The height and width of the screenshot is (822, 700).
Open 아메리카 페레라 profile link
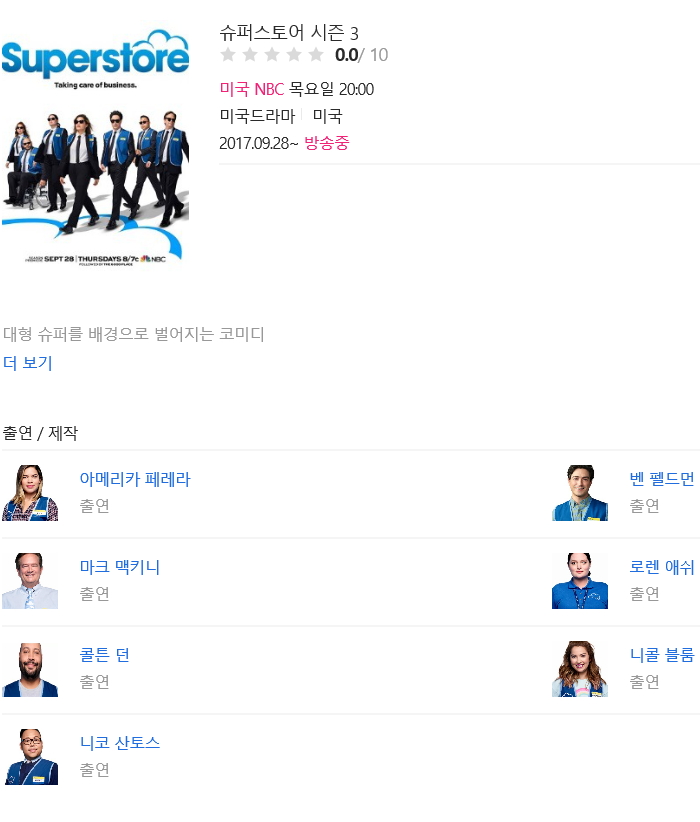pos(135,479)
